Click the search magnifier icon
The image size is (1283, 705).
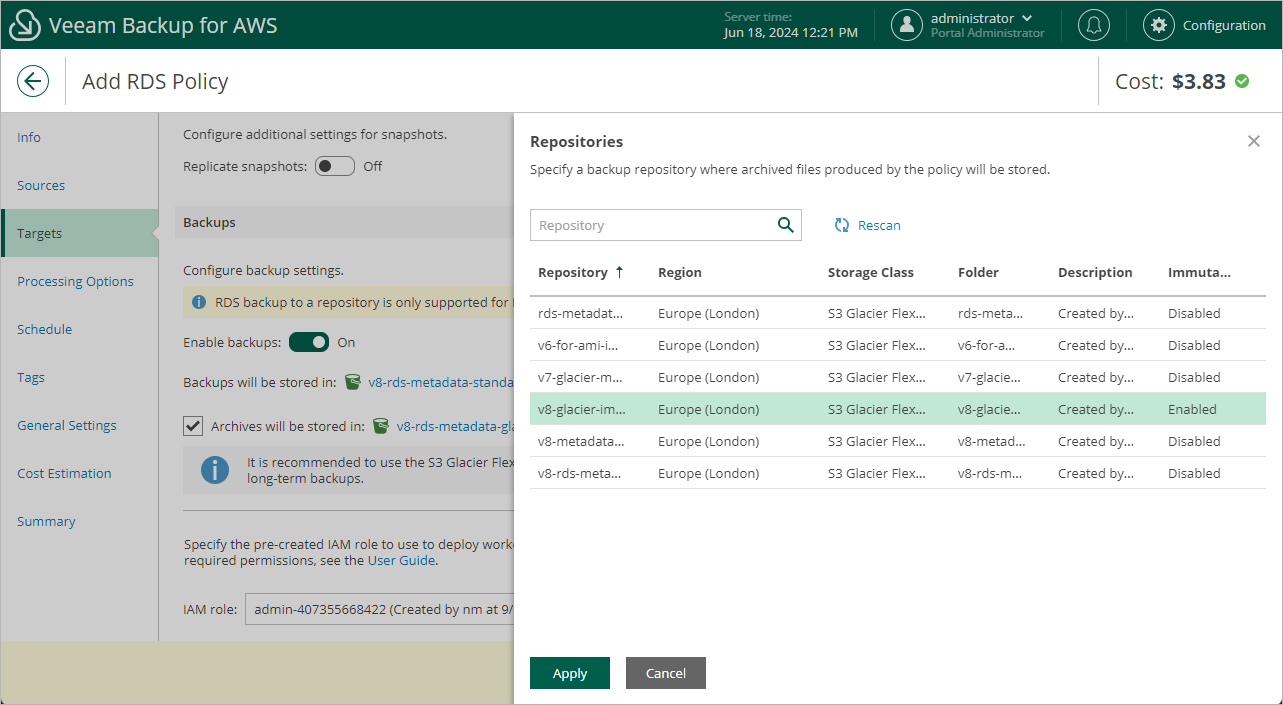click(x=785, y=225)
